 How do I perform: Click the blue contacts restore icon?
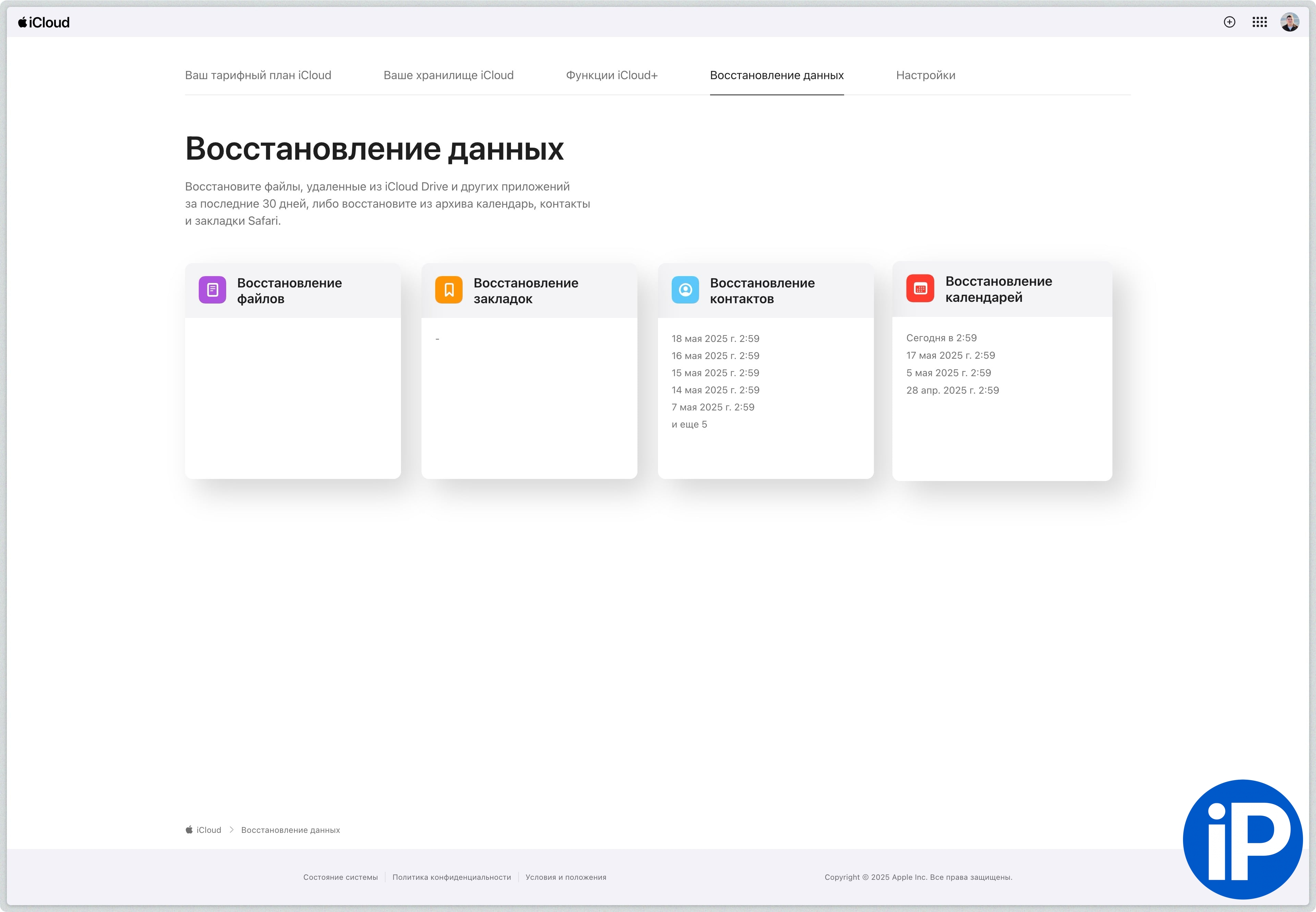pyautogui.click(x=685, y=290)
